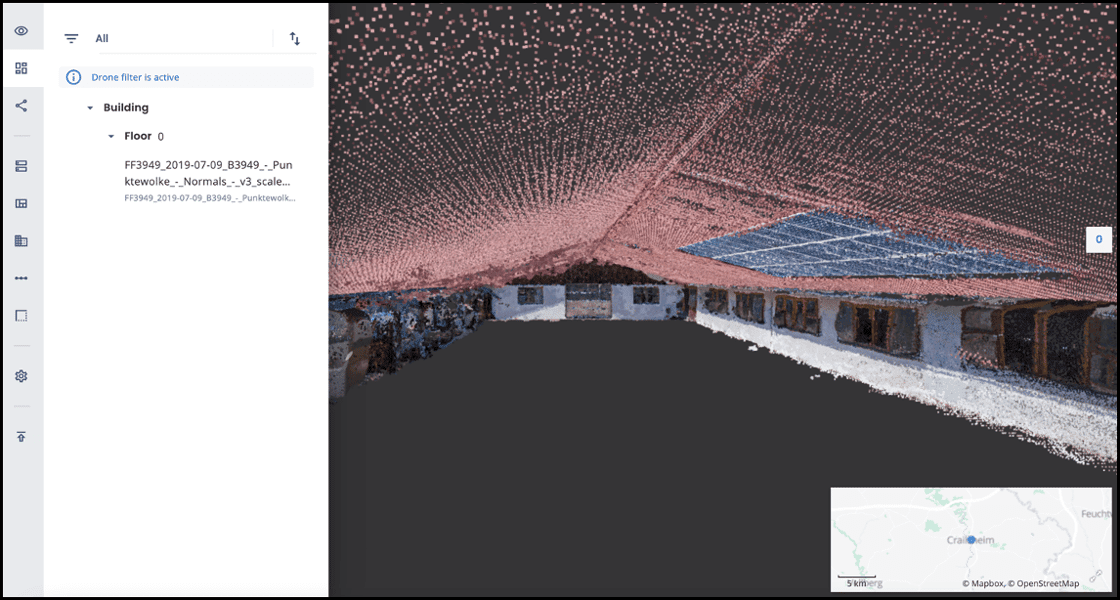Click the info icon in drone filter banner
The height and width of the screenshot is (600, 1120).
point(73,77)
